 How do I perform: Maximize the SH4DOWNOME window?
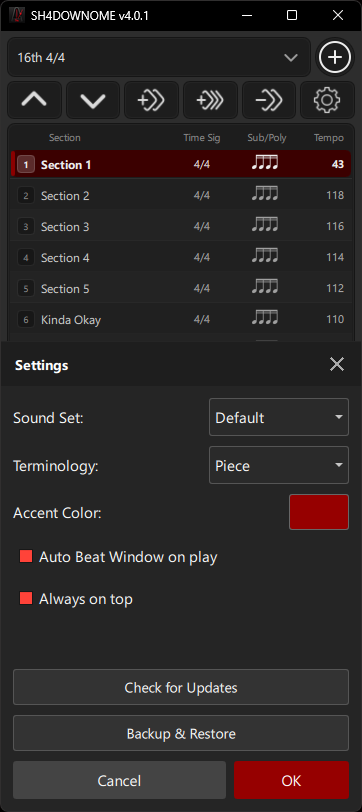[x=292, y=16]
